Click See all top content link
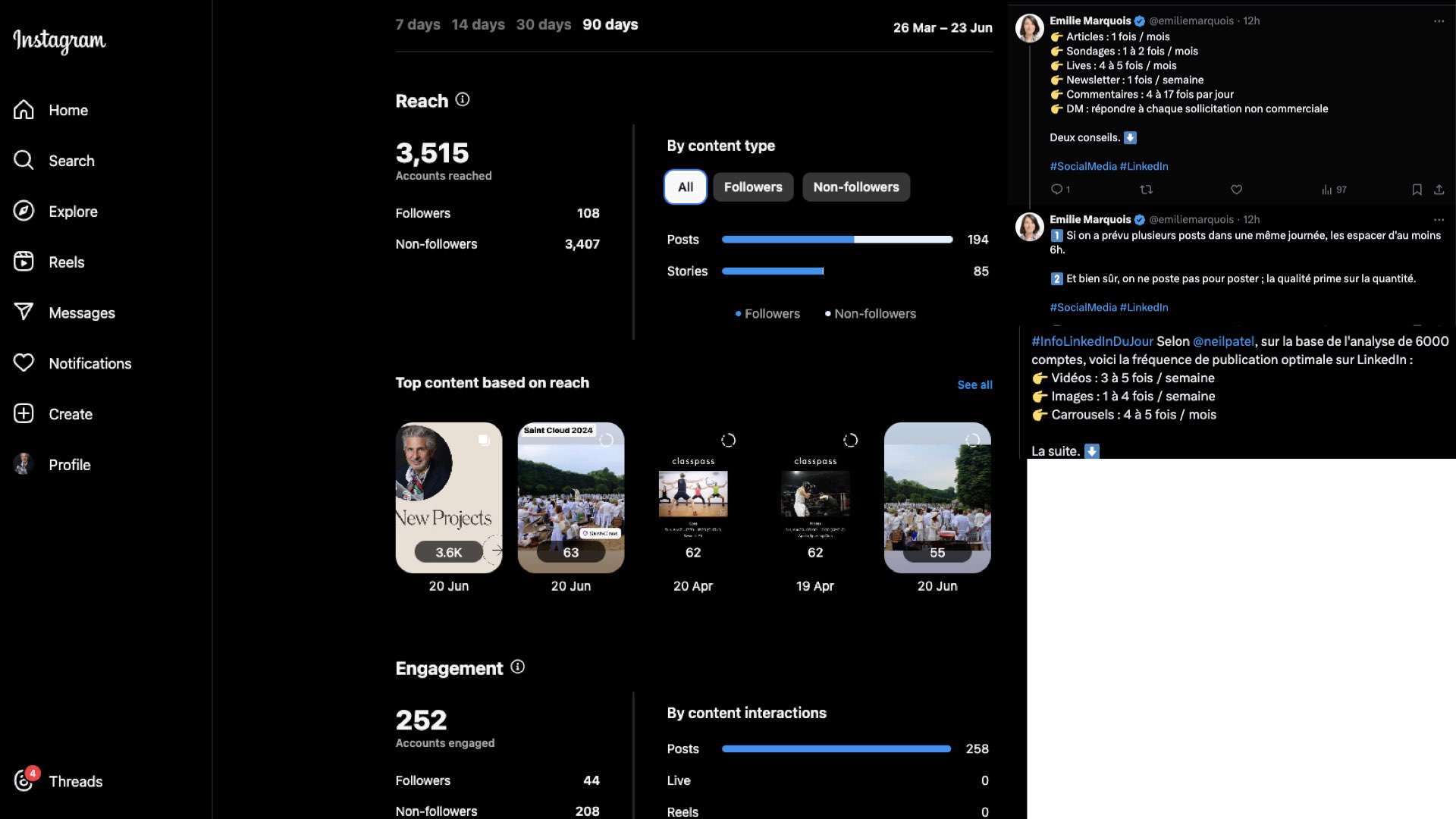The height and width of the screenshot is (819, 1456). (x=974, y=385)
